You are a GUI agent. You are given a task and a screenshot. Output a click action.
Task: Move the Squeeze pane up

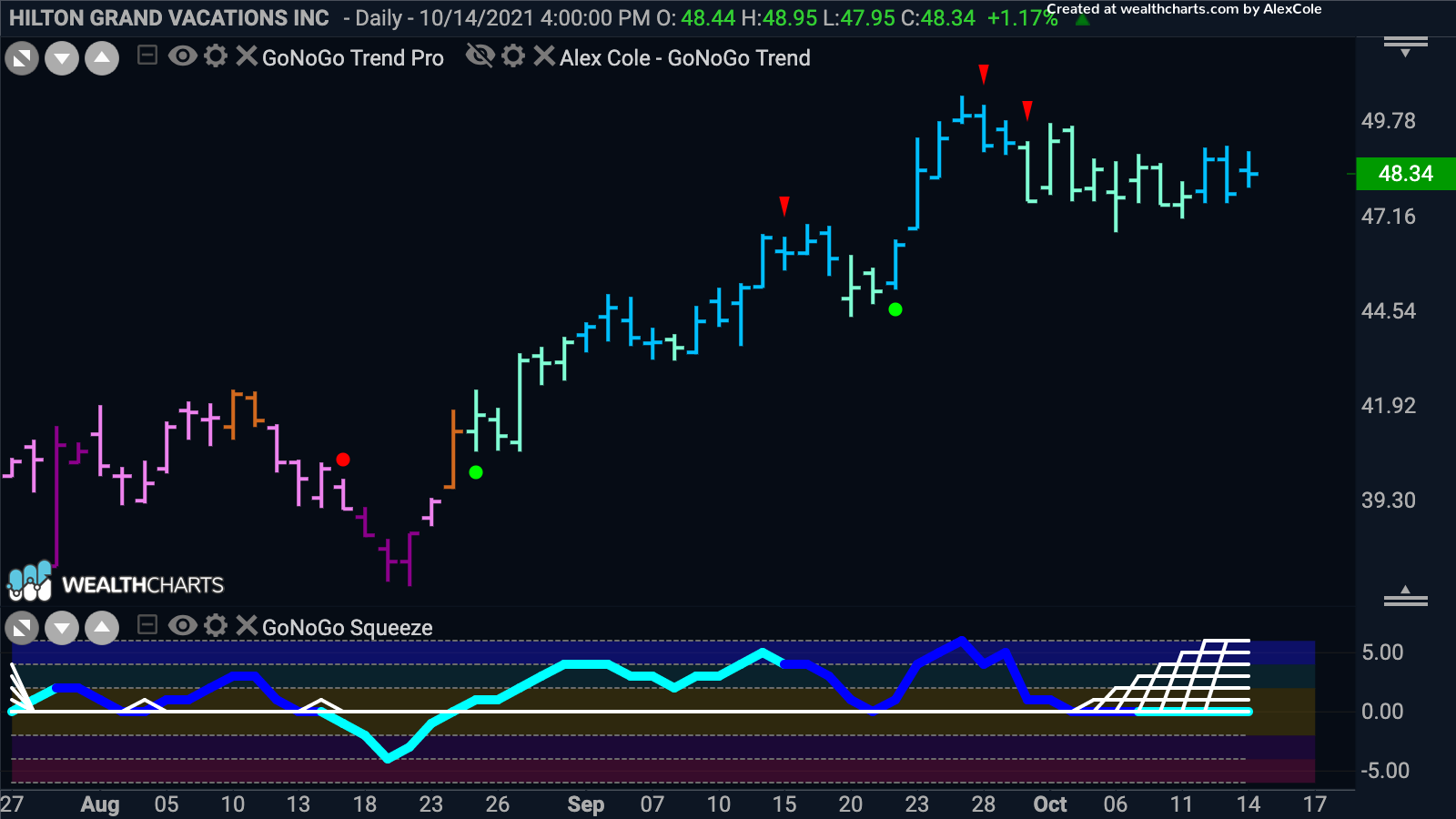tap(102, 628)
